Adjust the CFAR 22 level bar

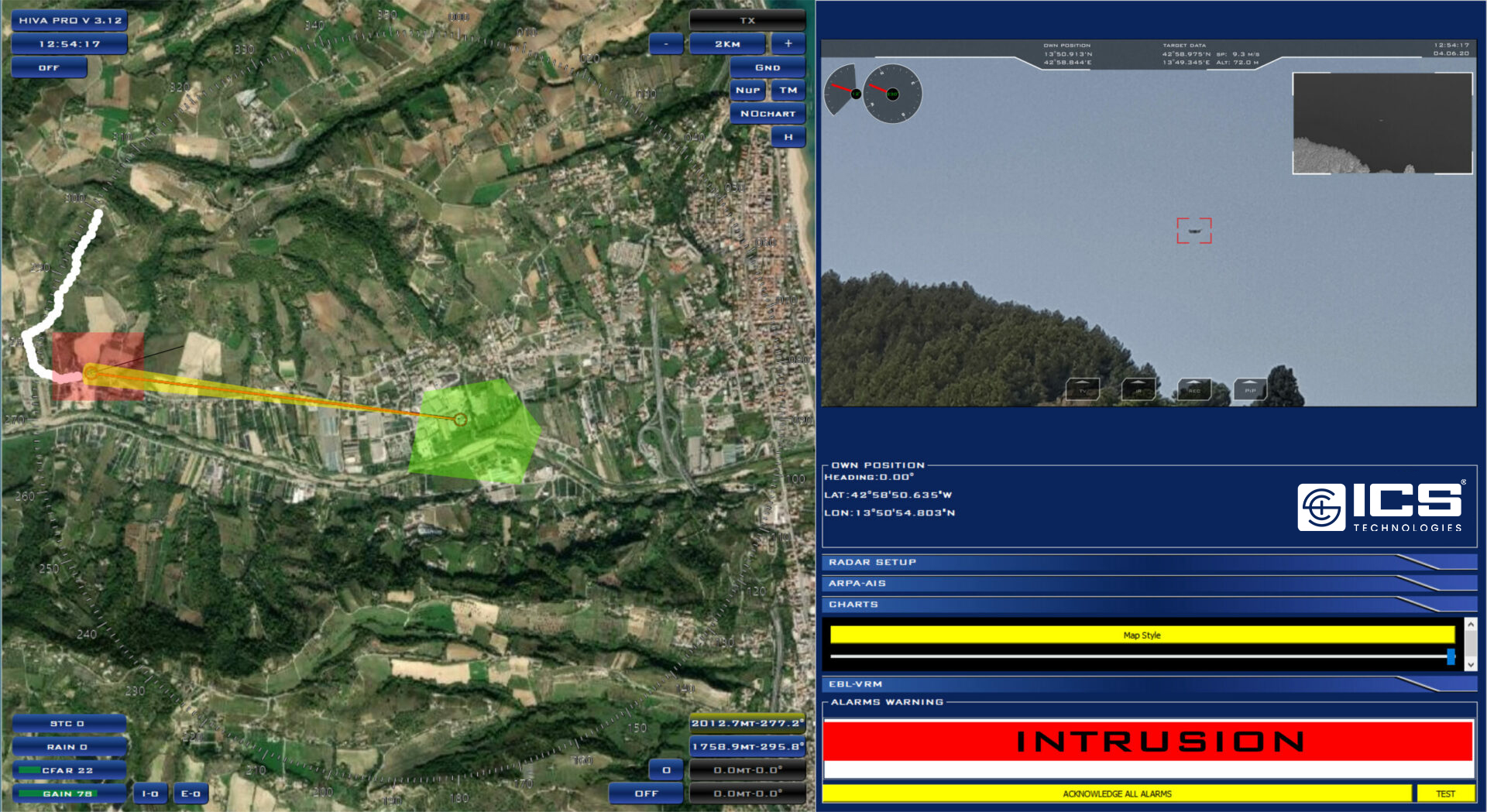pos(68,770)
